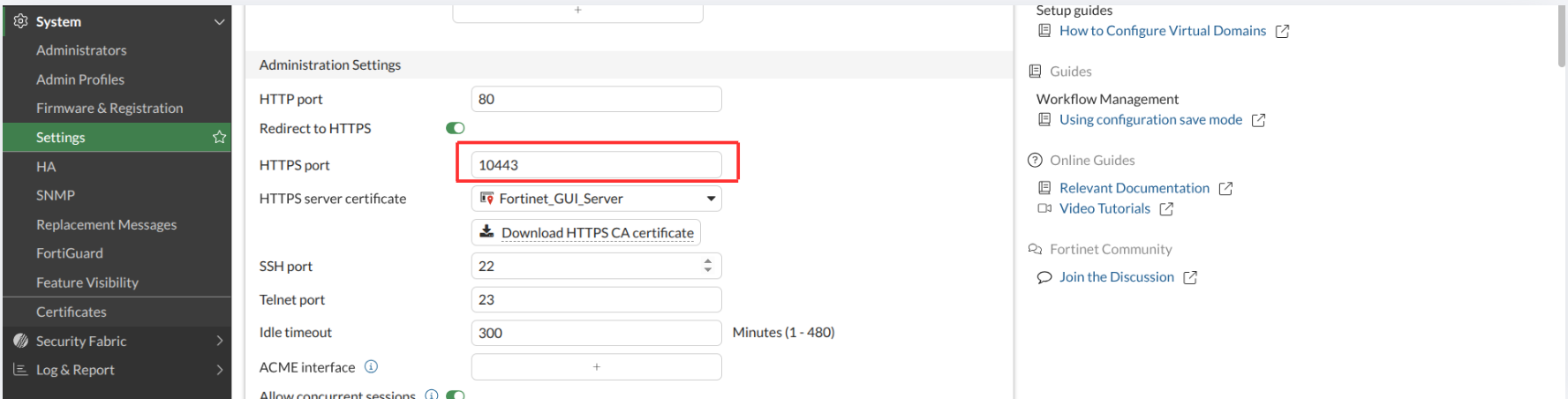Click the Telnet port field

pos(596,299)
